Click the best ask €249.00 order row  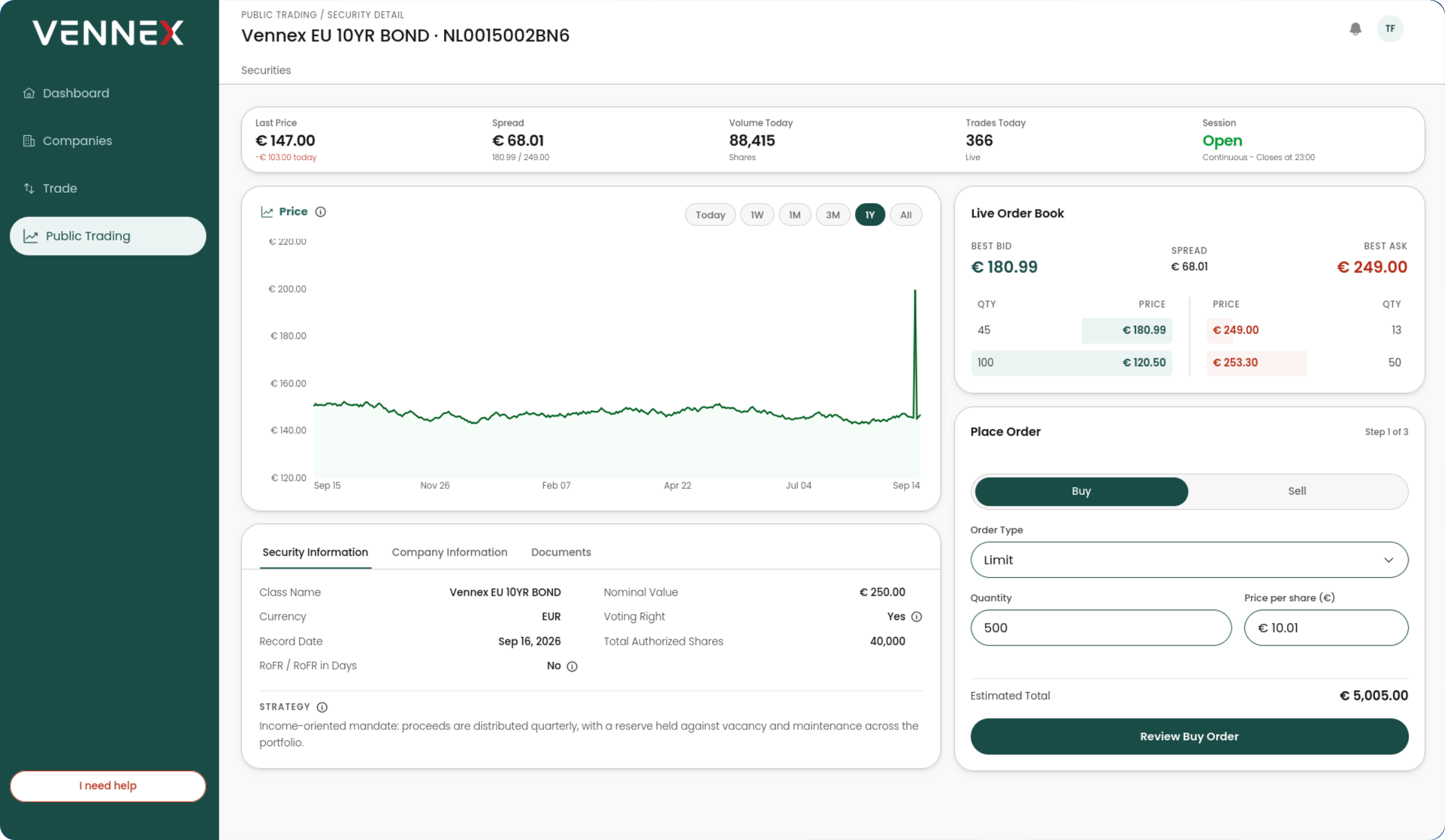click(x=1307, y=330)
